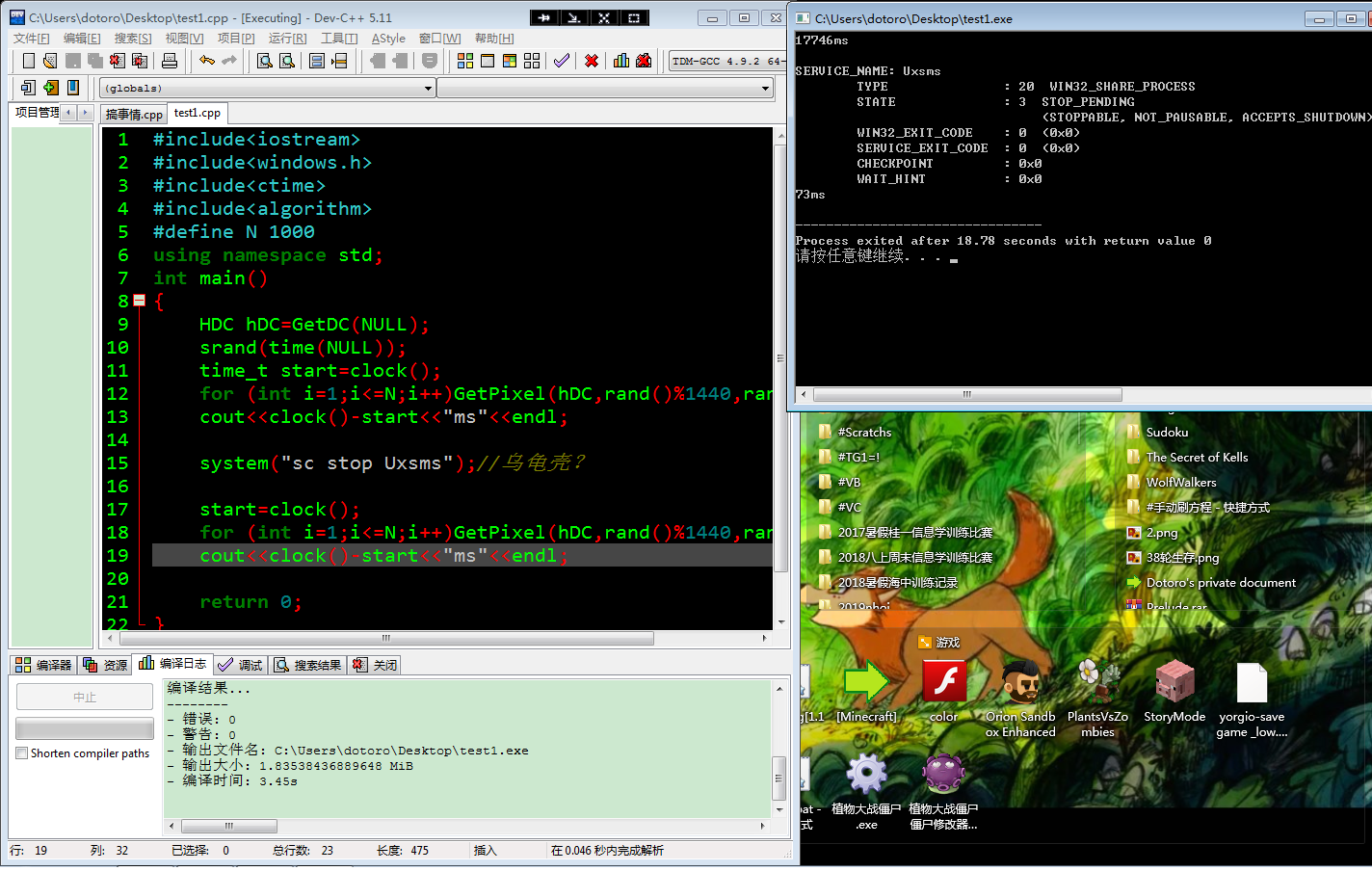Click the Print toolbar icon
The height and width of the screenshot is (871, 1372).
point(170,61)
